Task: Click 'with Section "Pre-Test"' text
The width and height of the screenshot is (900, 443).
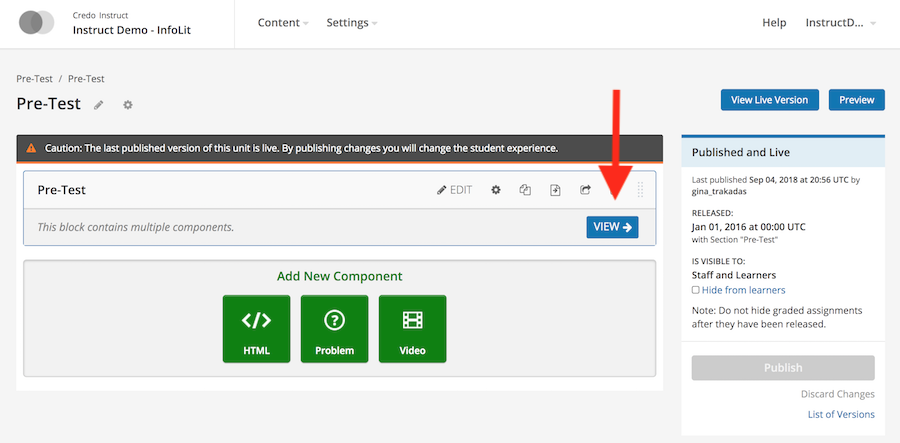Action: coord(735,240)
